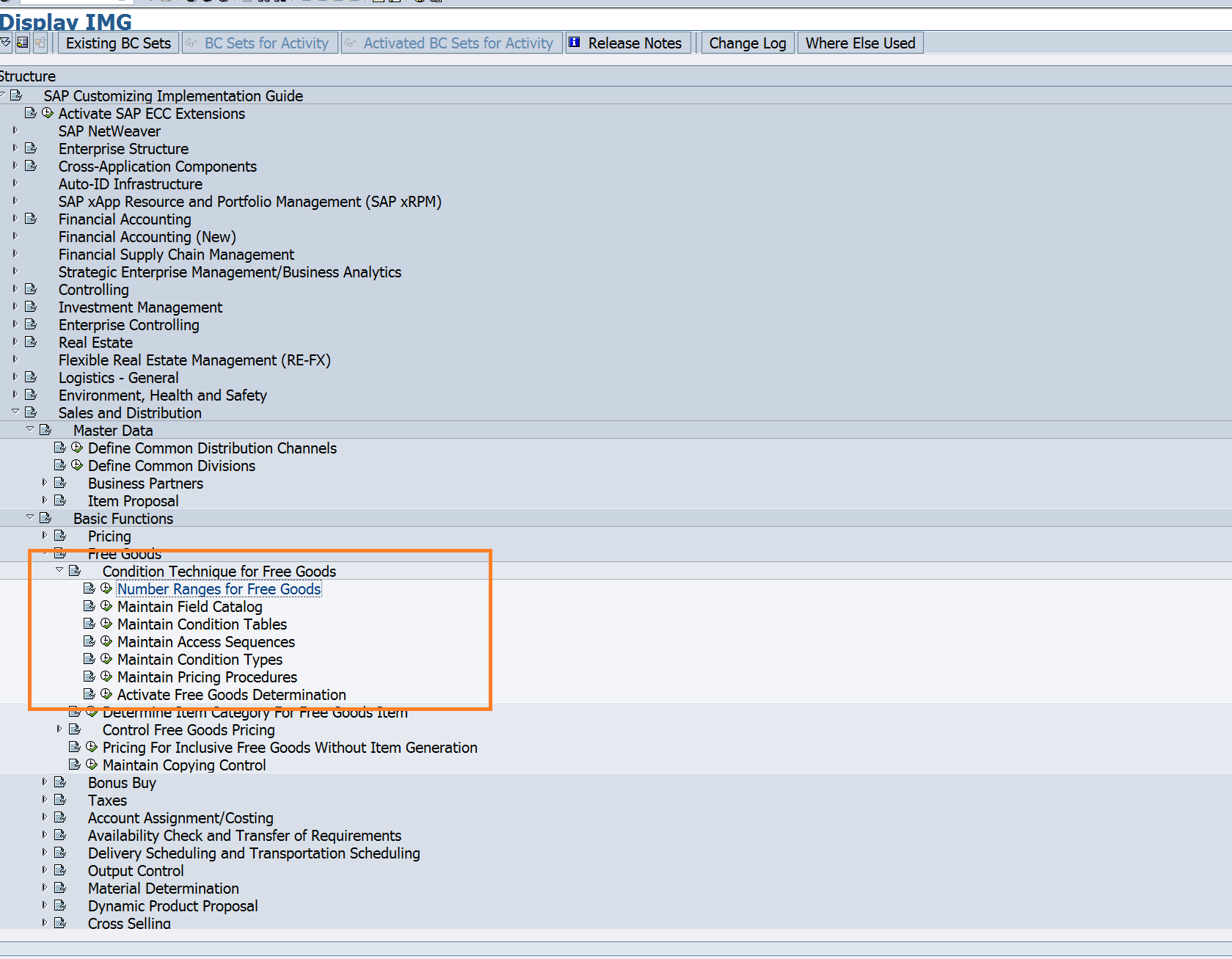Execute the Maintain Copying Control activity icon
Image resolution: width=1232 pixels, height=959 pixels.
(x=92, y=765)
